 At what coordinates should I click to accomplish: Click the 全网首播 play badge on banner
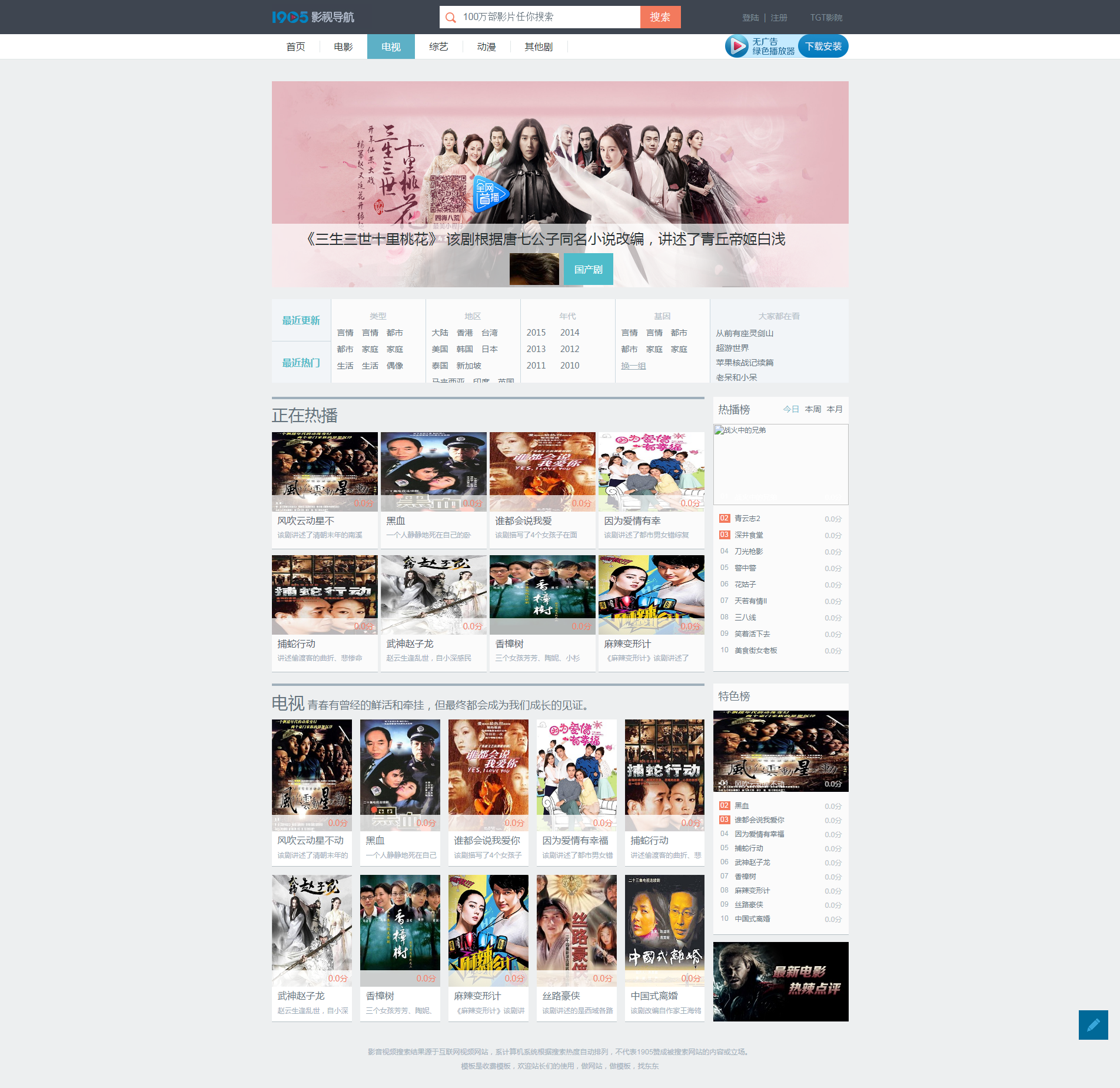490,194
